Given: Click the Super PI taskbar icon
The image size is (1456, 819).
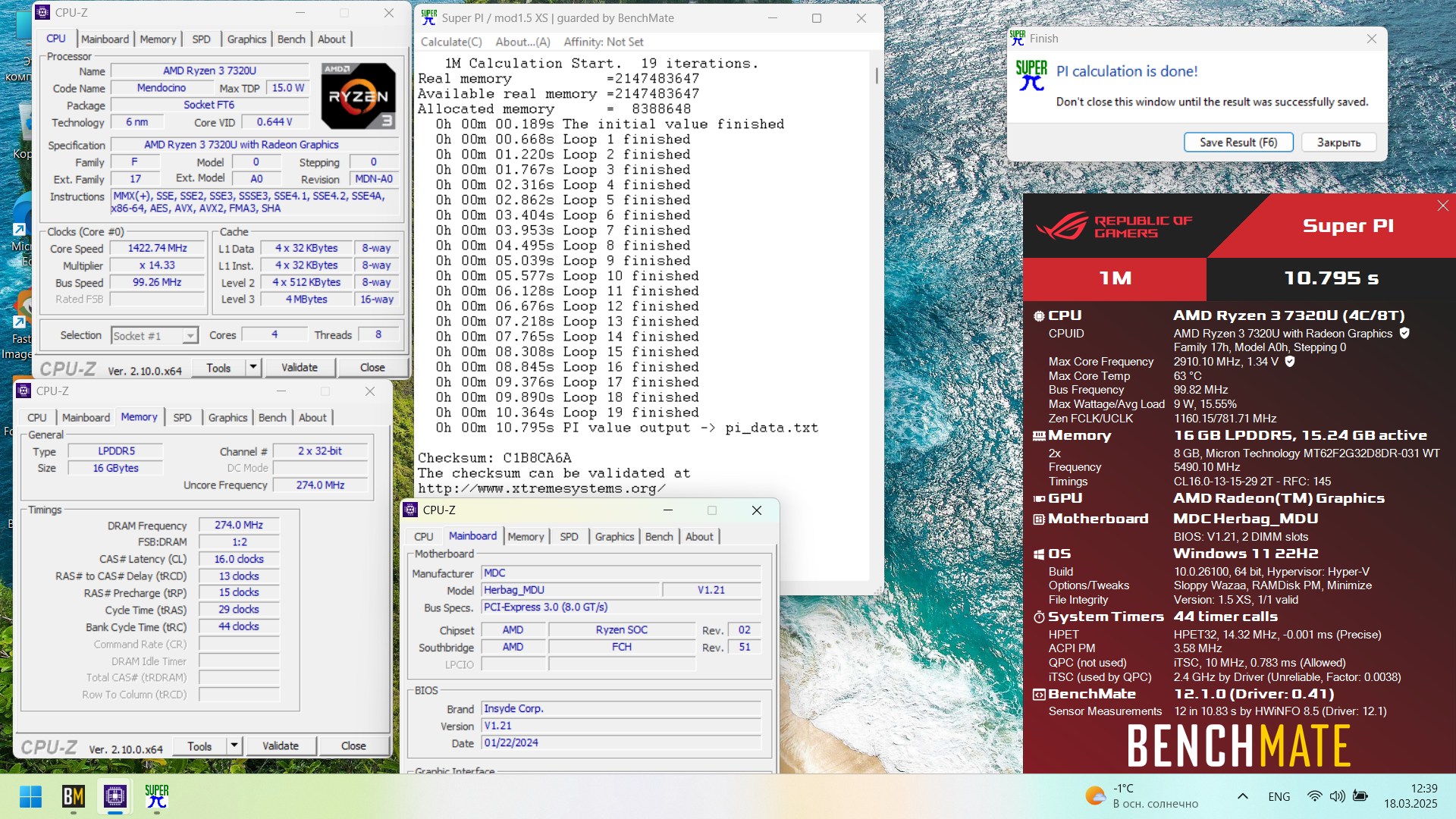Looking at the screenshot, I should [x=157, y=796].
